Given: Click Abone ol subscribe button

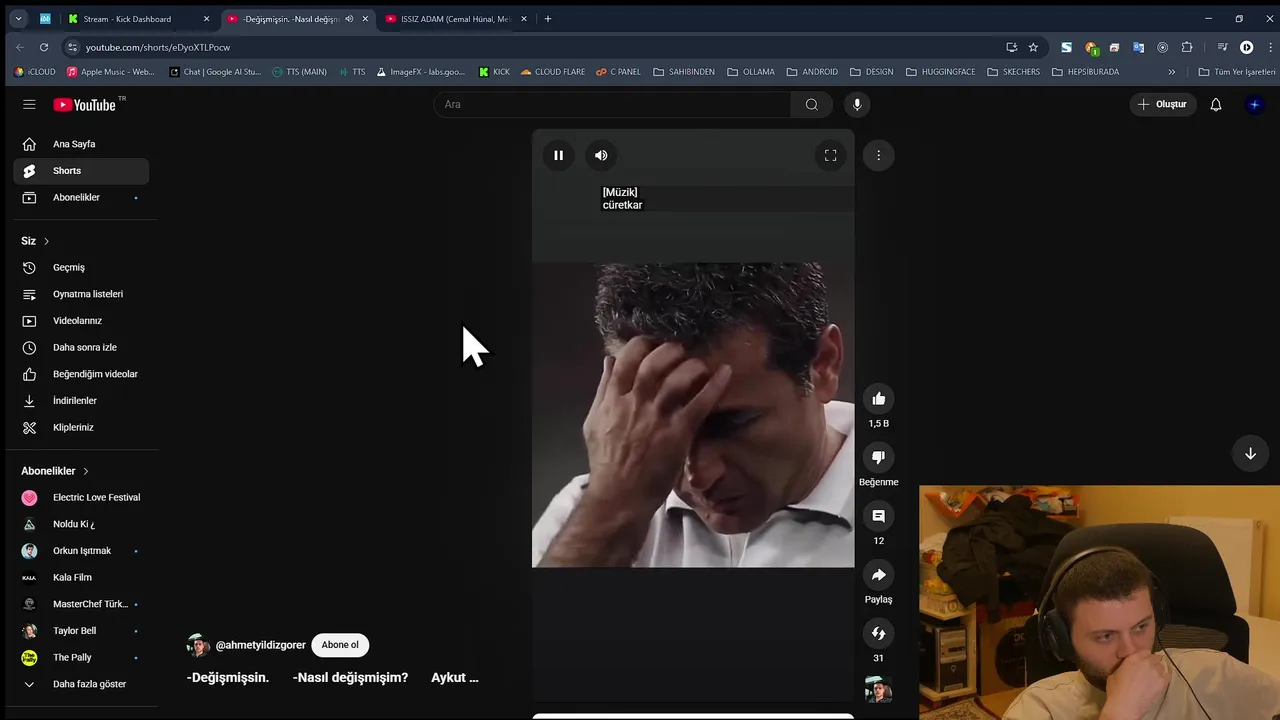Looking at the screenshot, I should point(340,645).
